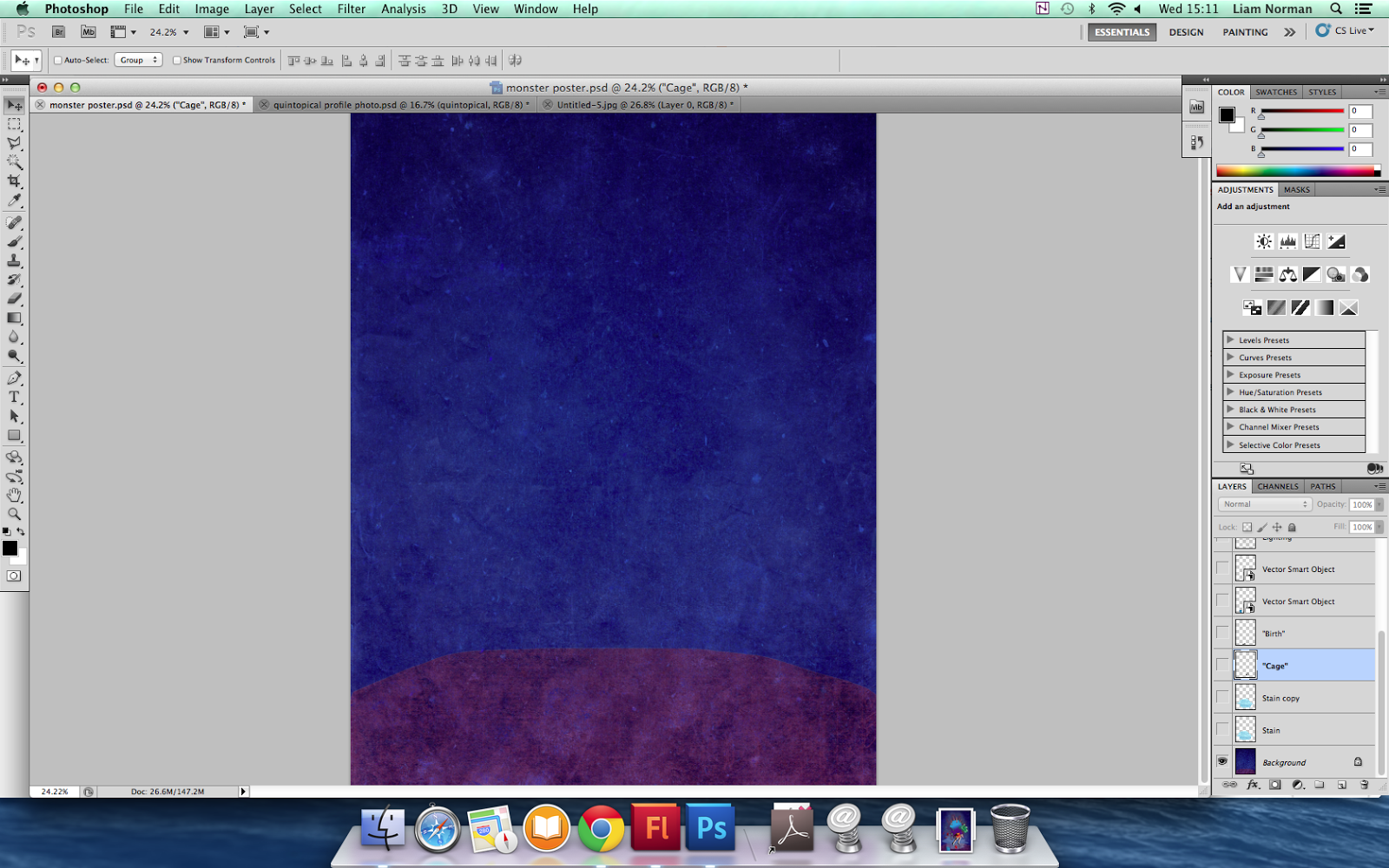Delete layer with the trash icon
This screenshot has width=1389, height=868.
1364,785
